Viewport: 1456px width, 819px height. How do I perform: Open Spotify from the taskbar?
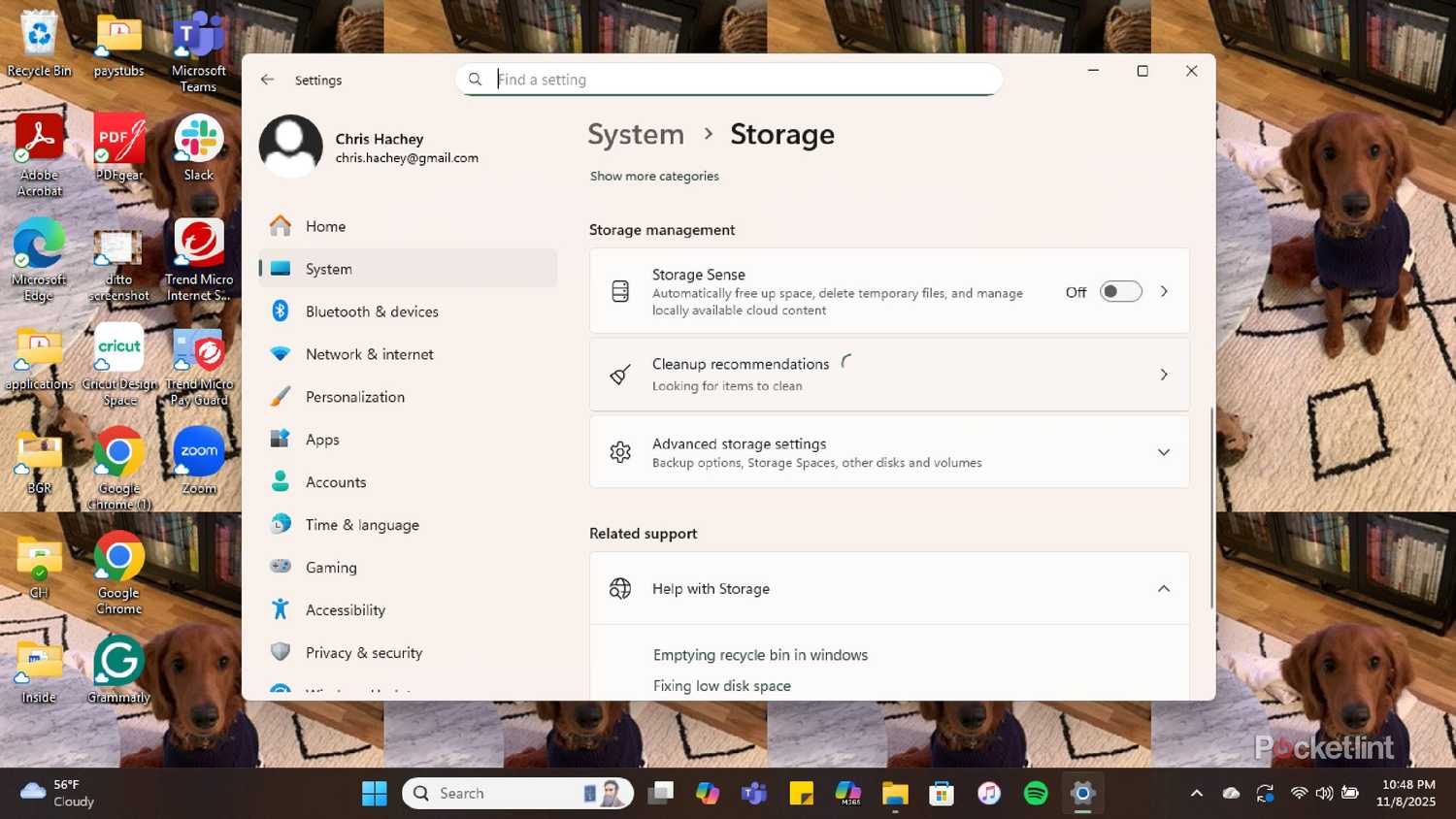[1036, 794]
